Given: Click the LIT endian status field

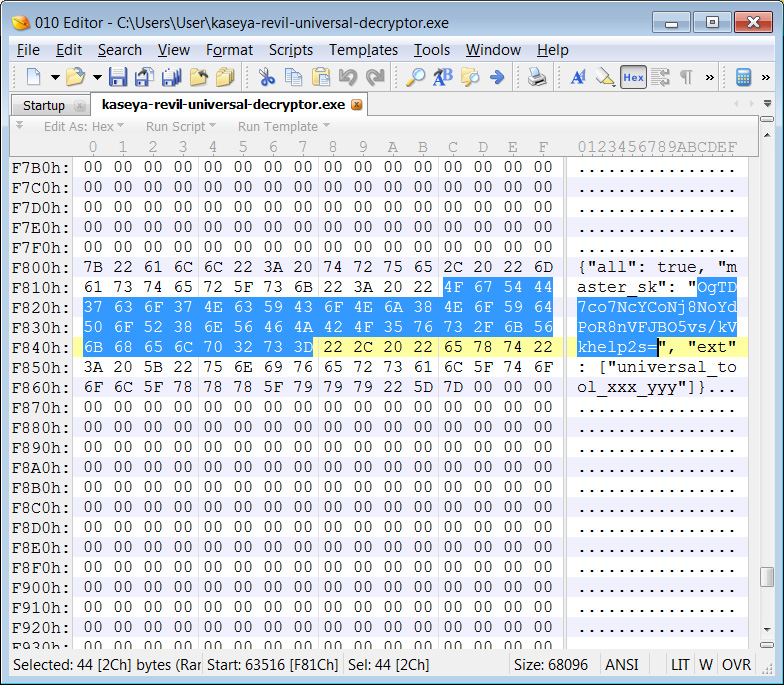Looking at the screenshot, I should point(680,664).
